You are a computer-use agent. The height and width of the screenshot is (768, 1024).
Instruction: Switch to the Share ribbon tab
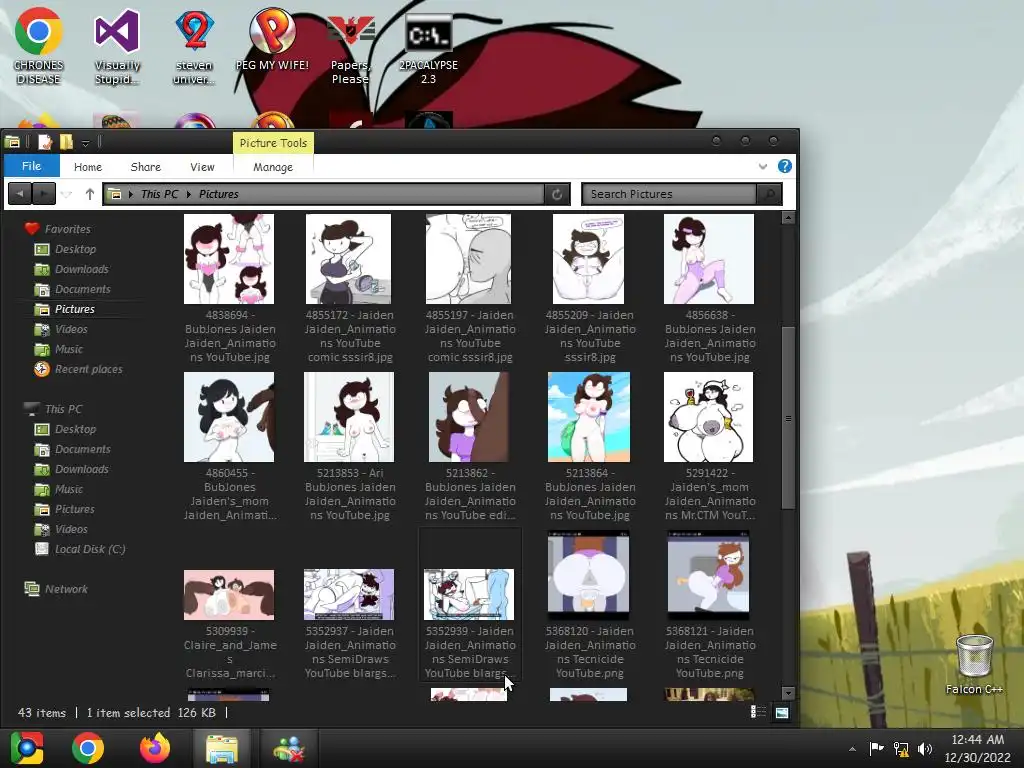click(x=146, y=167)
